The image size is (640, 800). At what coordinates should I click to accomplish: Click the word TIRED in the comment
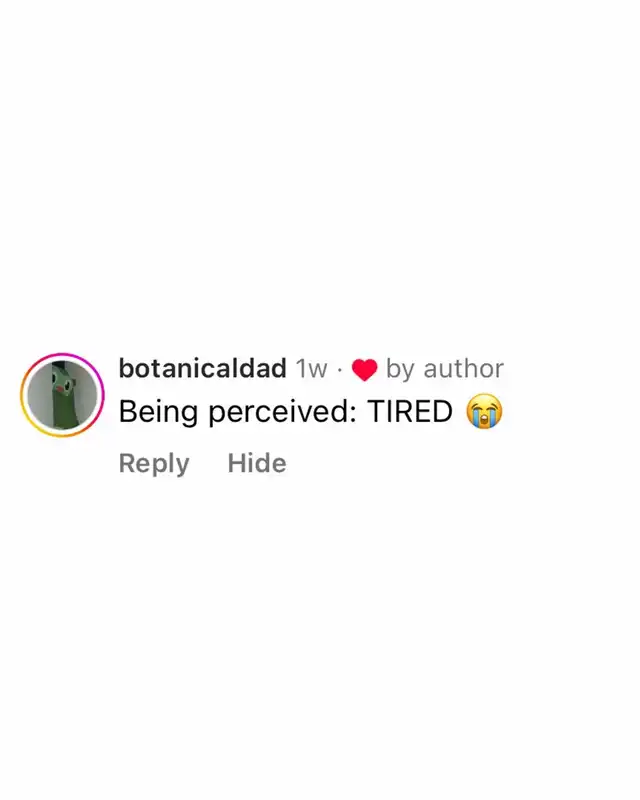point(410,411)
